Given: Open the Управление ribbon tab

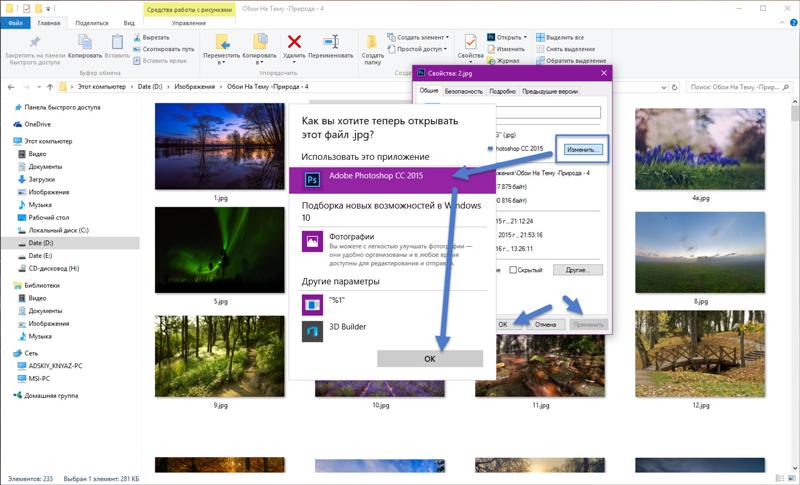Looking at the screenshot, I should tap(189, 23).
